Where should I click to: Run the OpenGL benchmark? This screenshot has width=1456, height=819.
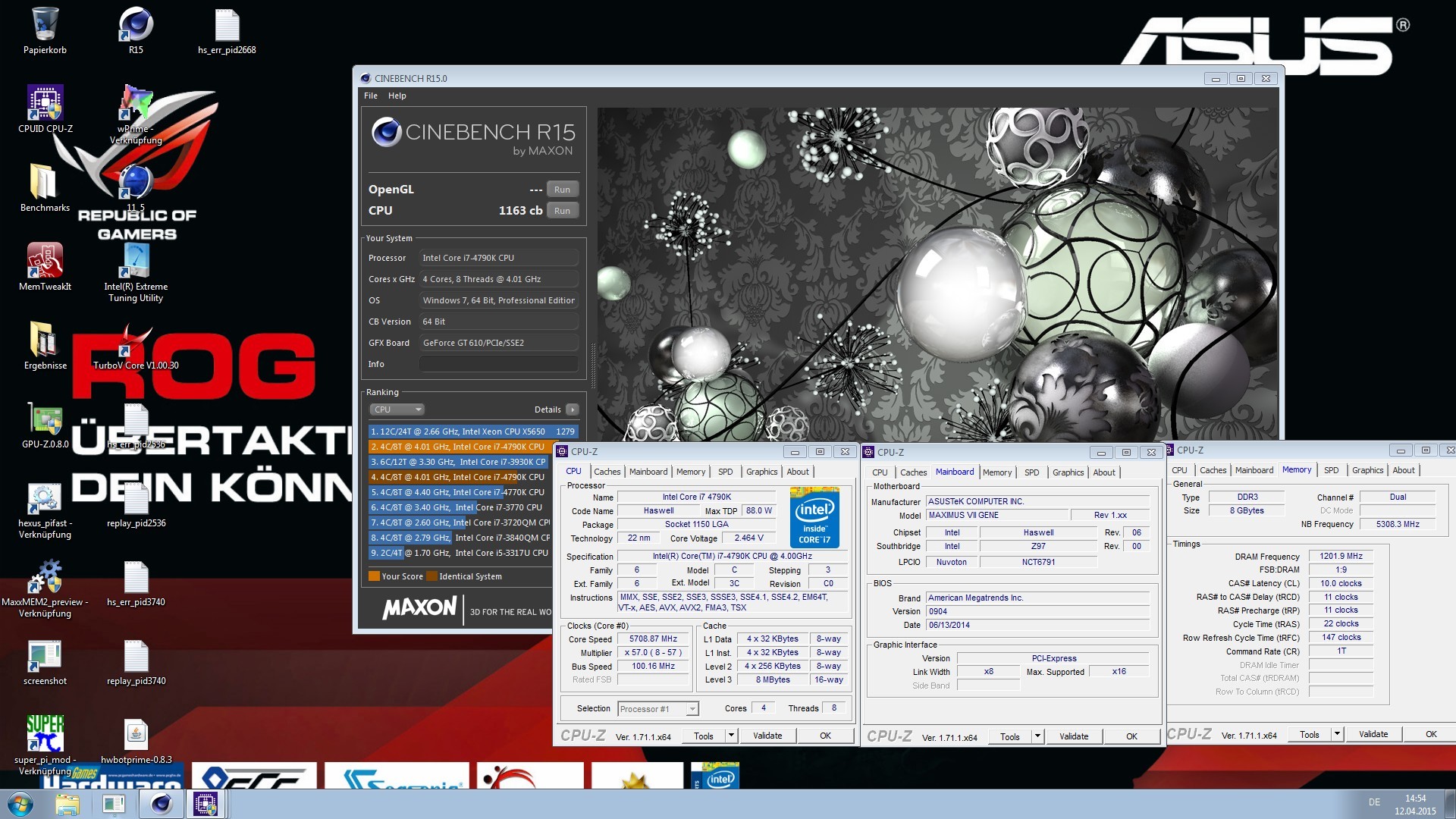point(562,190)
